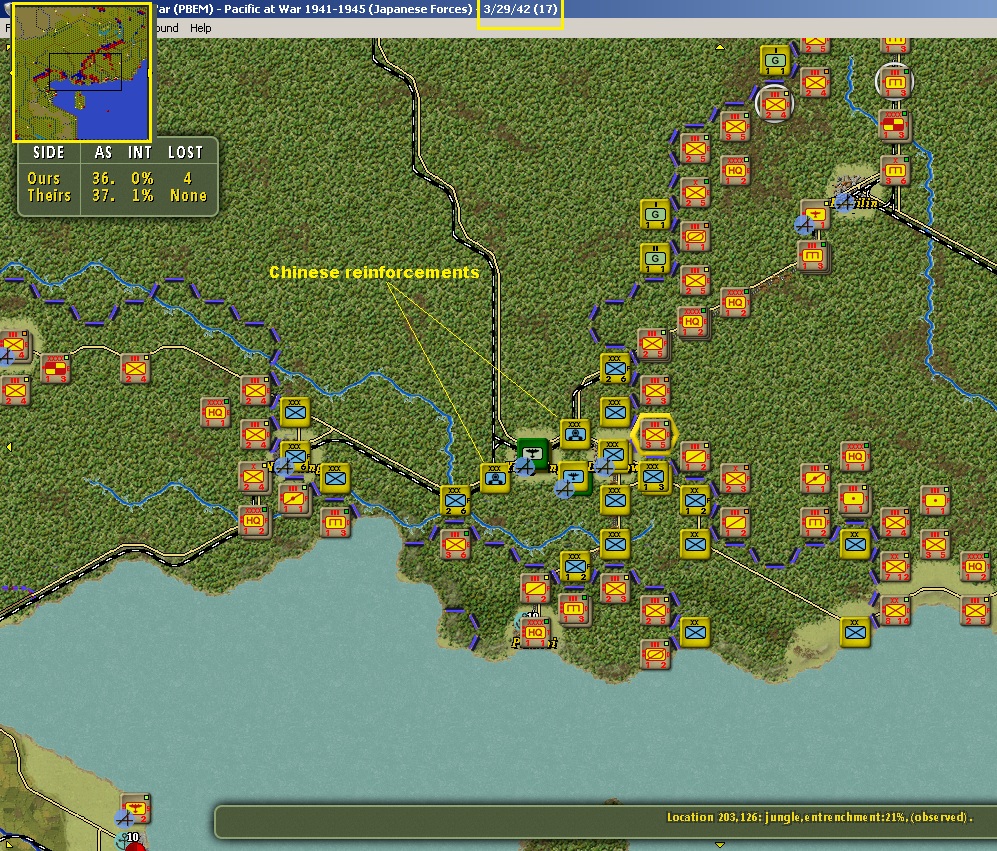Select the 1-3 artillery counter on the peninsula

click(574, 609)
